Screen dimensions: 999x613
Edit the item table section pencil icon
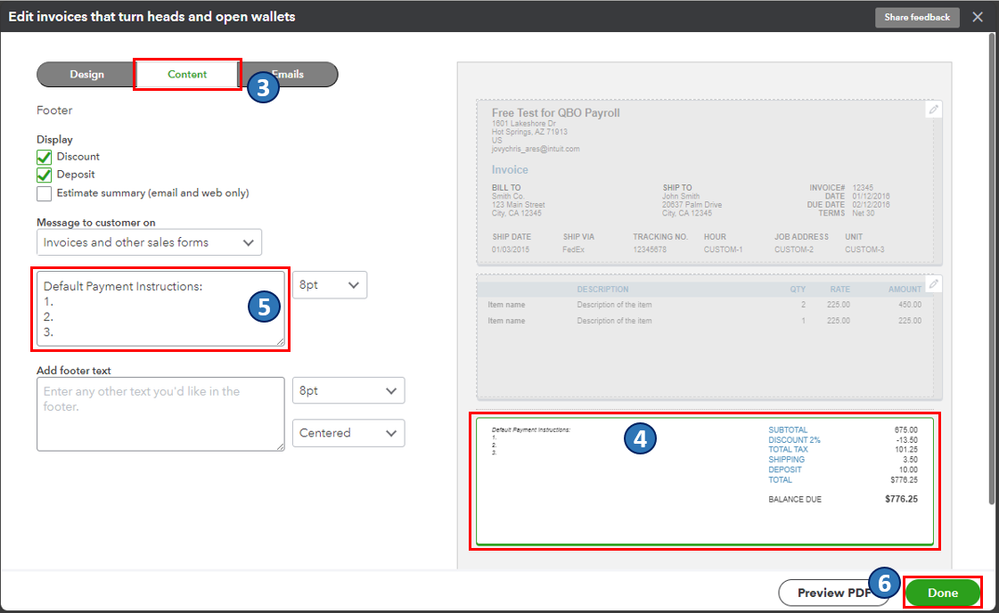click(933, 284)
